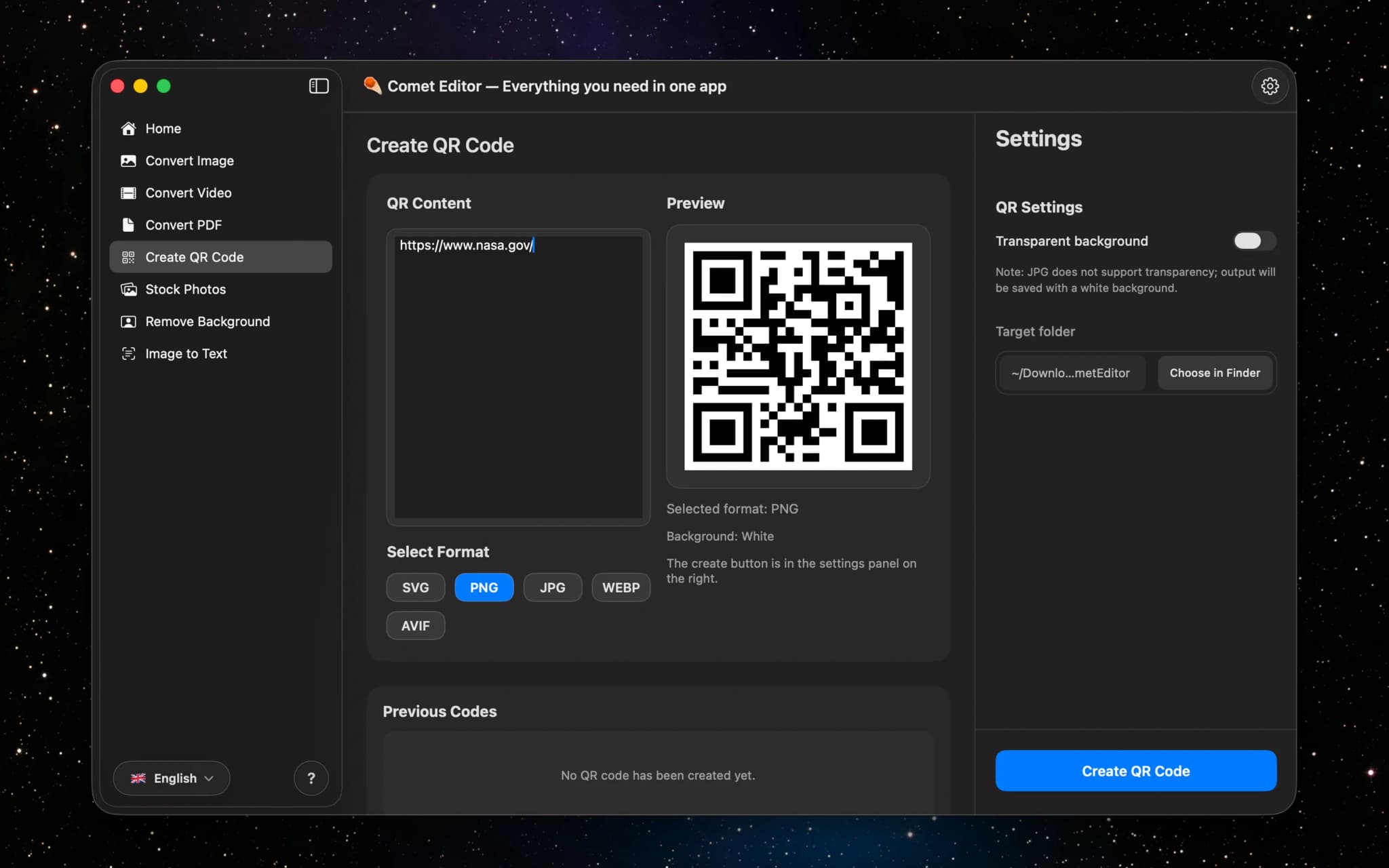Select the Convert Image sidebar icon
The height and width of the screenshot is (868, 1389).
coord(129,161)
